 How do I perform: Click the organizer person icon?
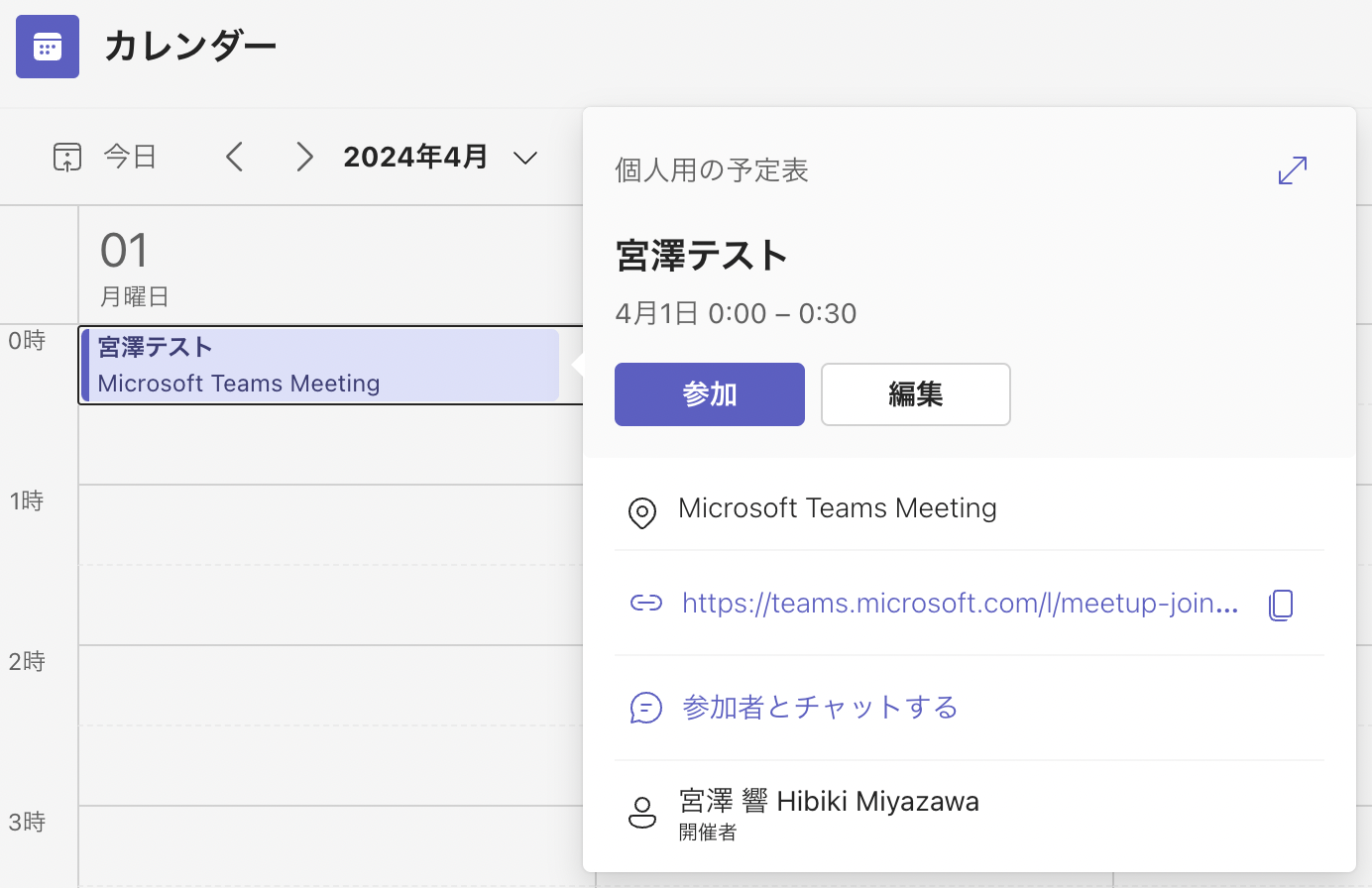tap(642, 813)
